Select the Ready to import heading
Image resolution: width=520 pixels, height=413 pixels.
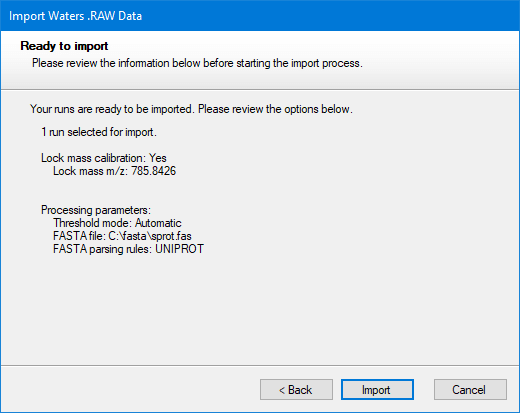tap(64, 46)
